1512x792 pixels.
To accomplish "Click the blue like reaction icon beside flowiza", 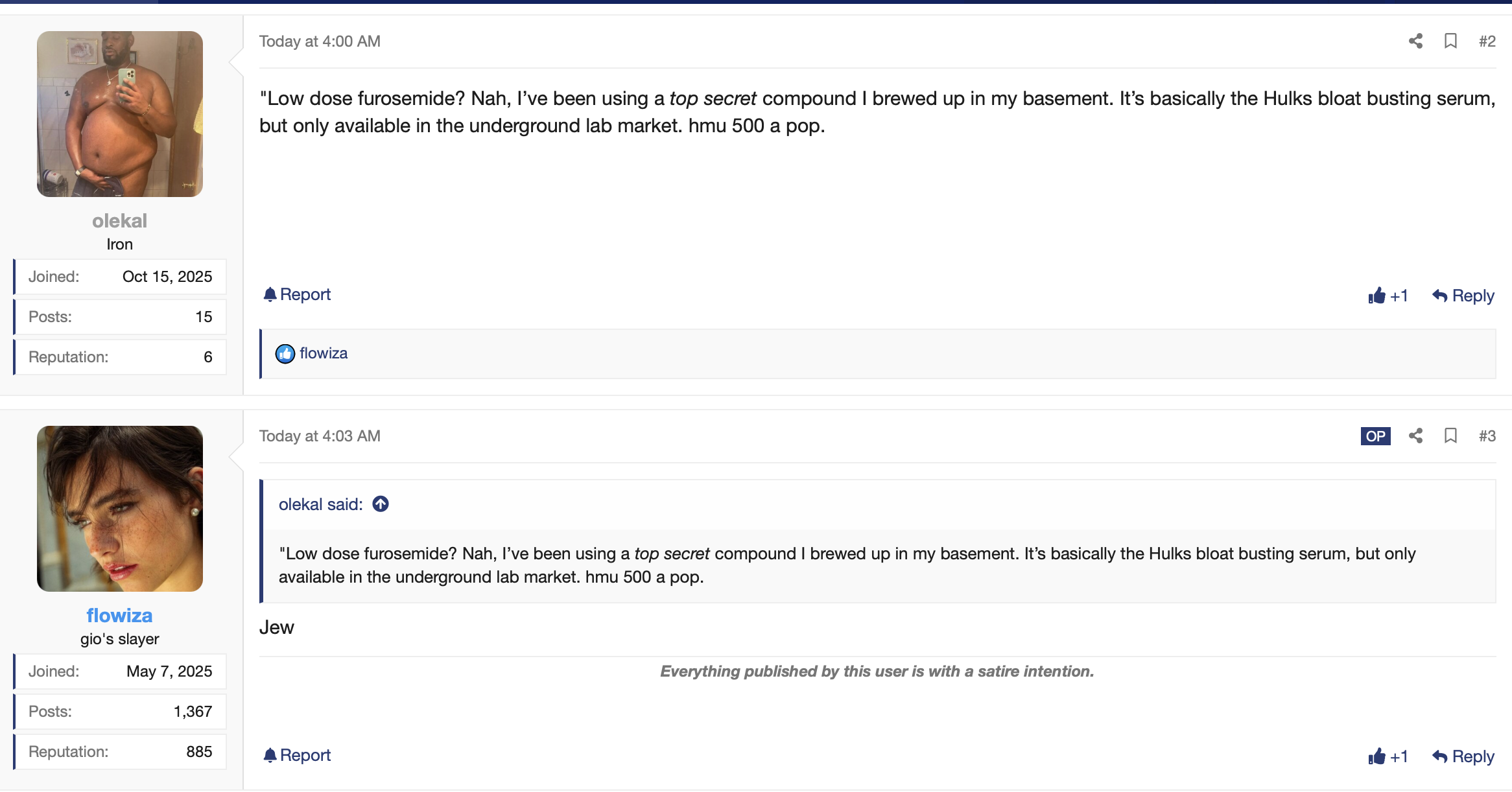I will [x=285, y=354].
